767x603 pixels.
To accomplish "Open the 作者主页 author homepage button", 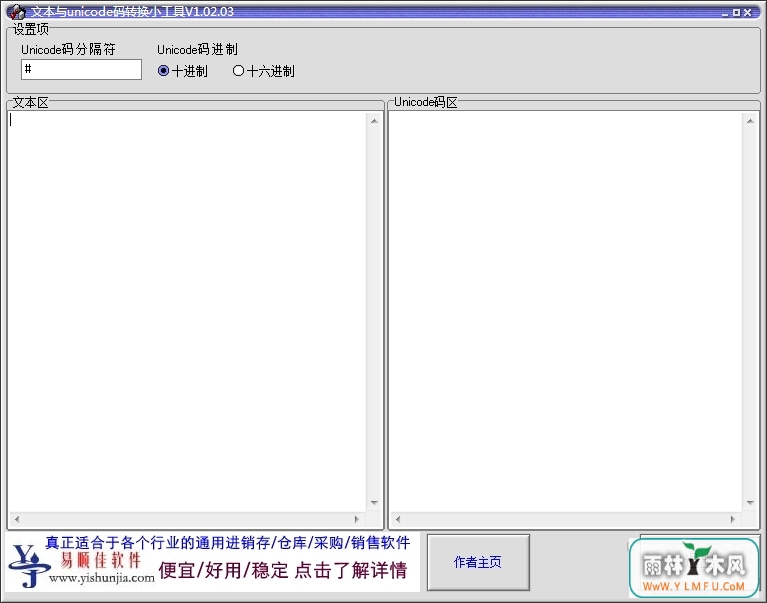I will click(478, 562).
